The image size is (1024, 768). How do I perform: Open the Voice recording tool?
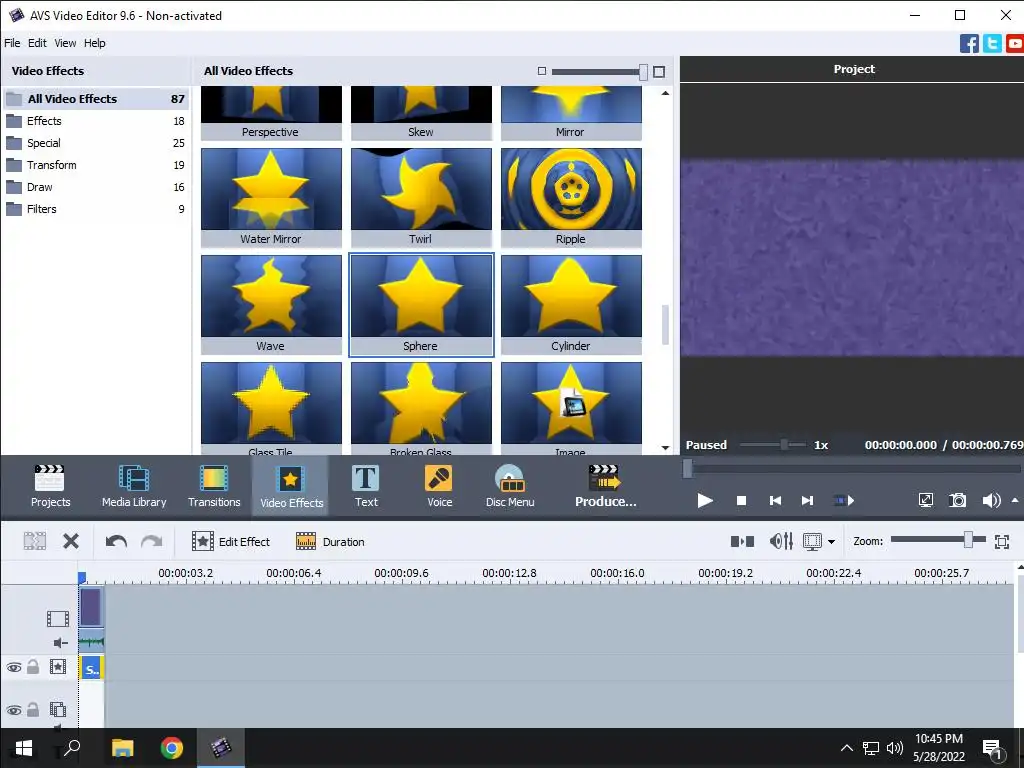[x=440, y=486]
